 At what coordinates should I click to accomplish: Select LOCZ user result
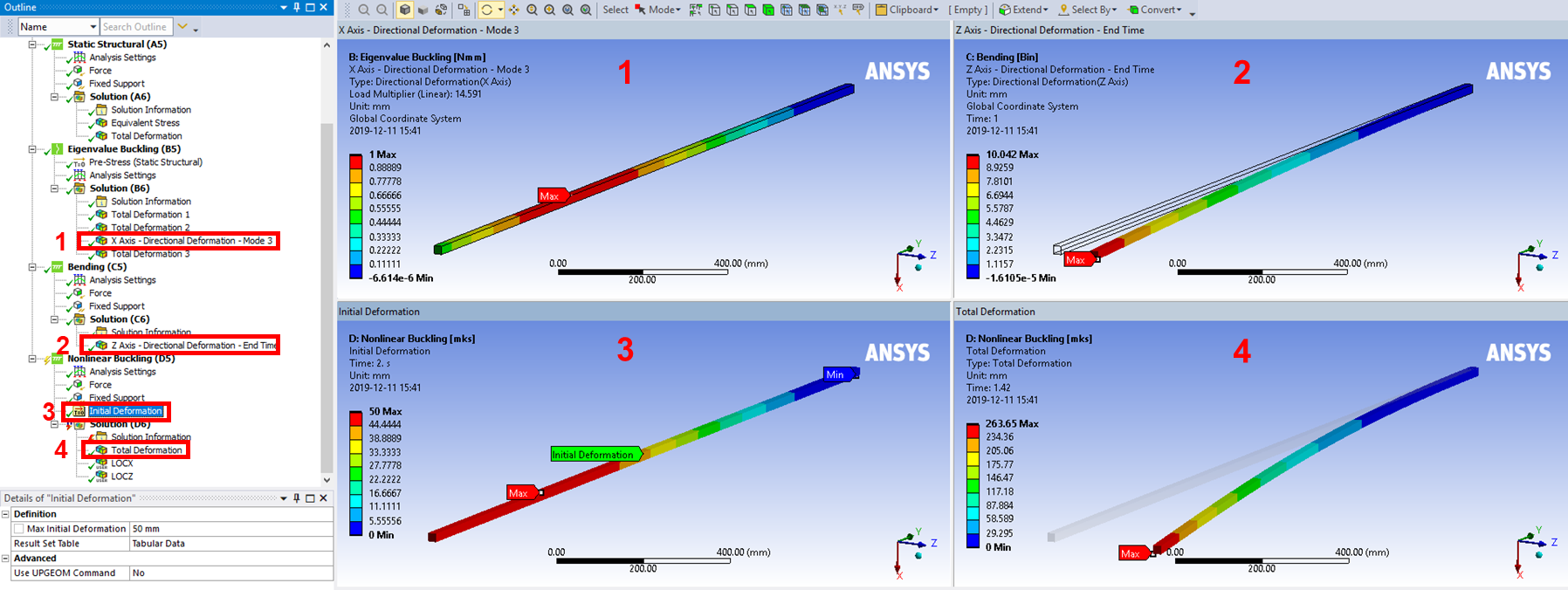click(122, 477)
